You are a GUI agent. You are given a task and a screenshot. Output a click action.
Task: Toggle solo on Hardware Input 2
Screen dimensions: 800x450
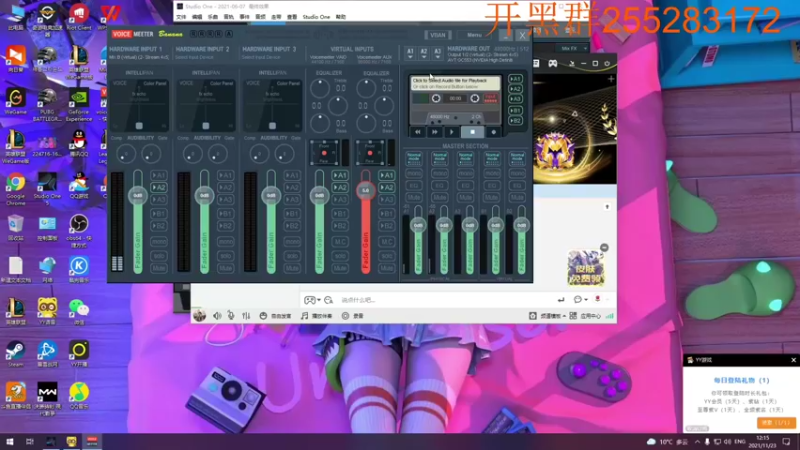pos(226,256)
